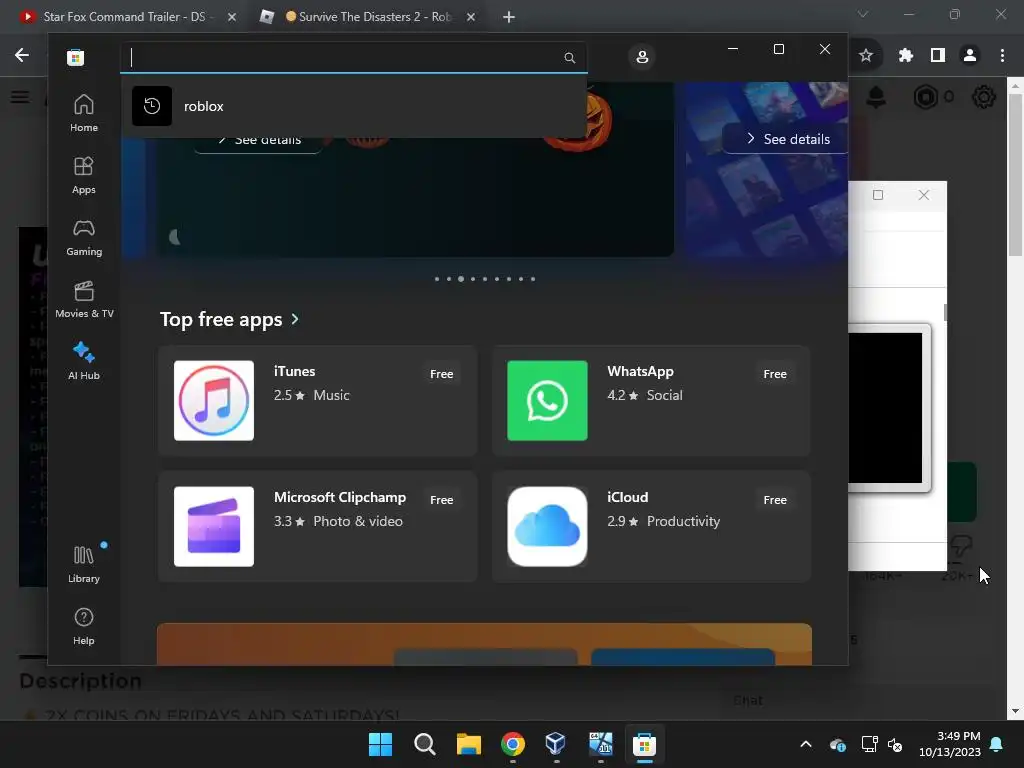Switch to Star Fox Command Trailer tab

click(124, 17)
